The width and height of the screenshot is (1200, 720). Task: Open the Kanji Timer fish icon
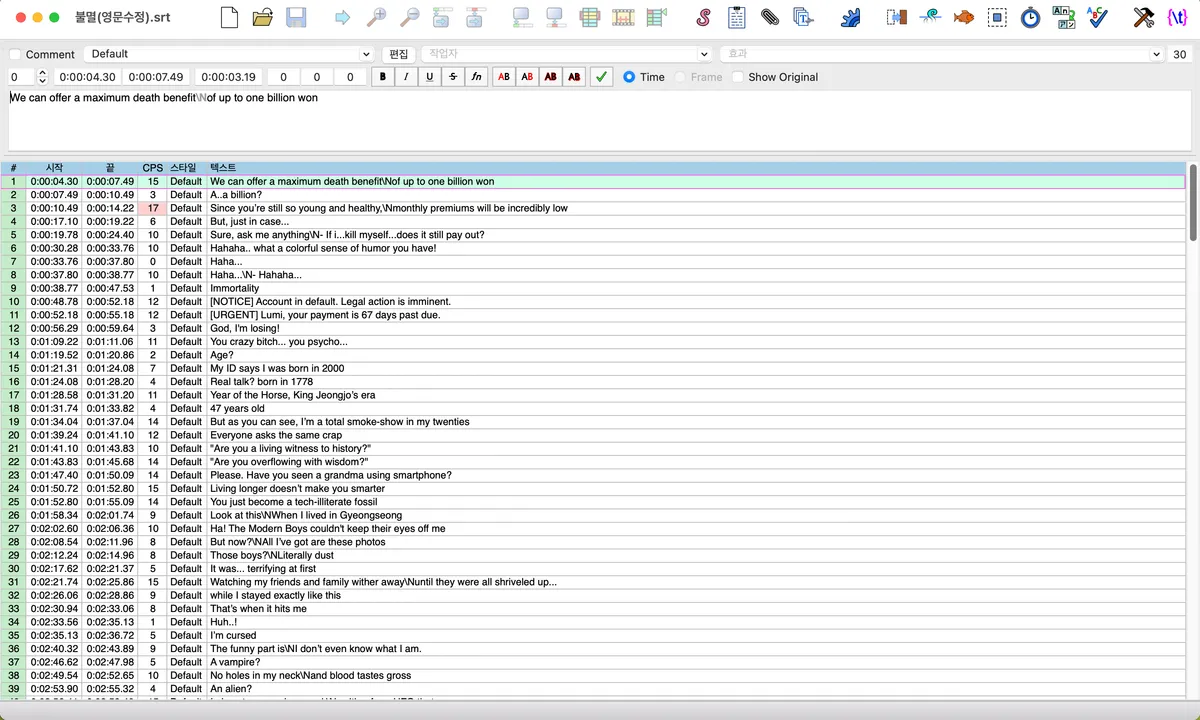click(x=964, y=17)
